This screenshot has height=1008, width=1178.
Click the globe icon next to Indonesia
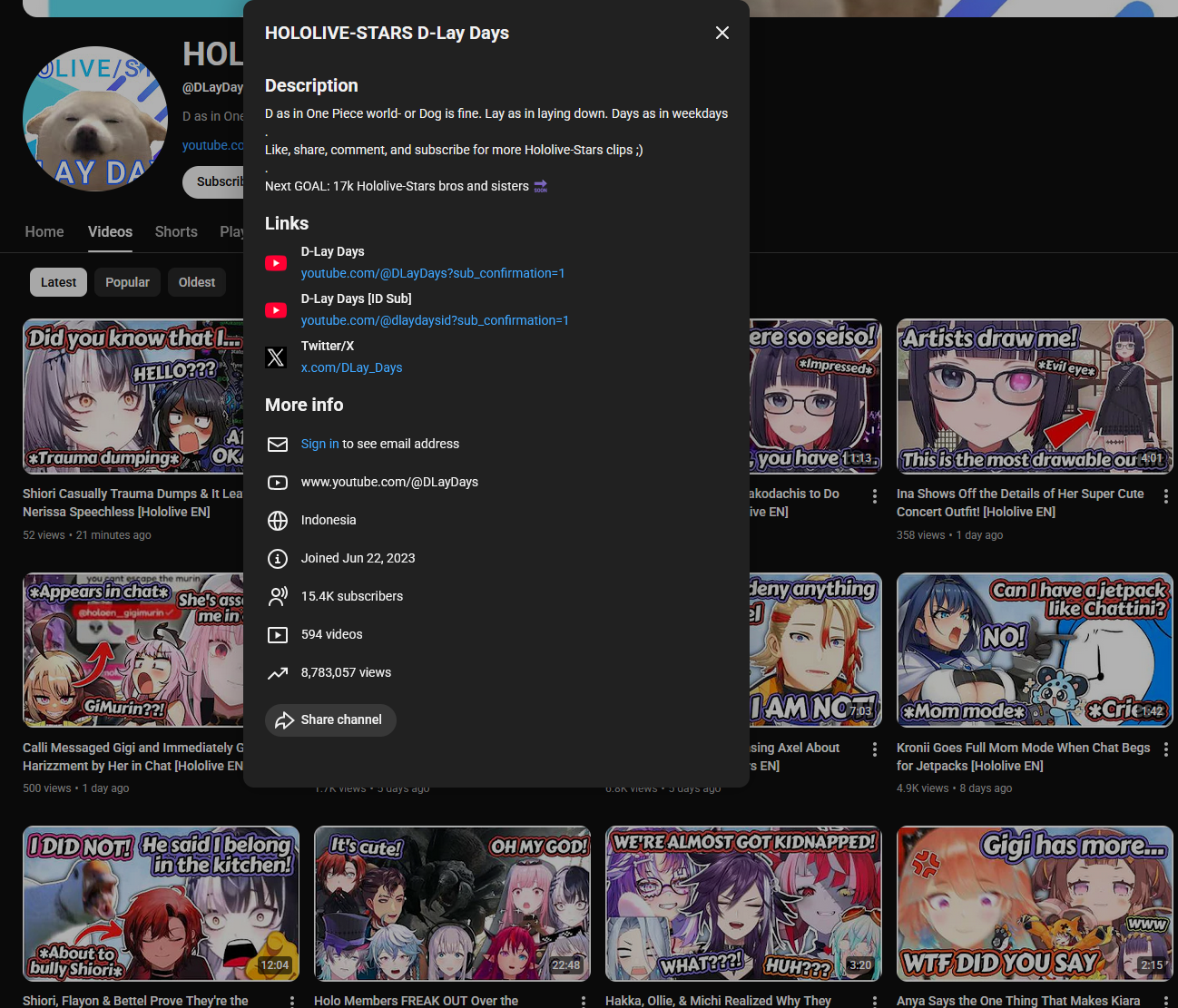(278, 521)
